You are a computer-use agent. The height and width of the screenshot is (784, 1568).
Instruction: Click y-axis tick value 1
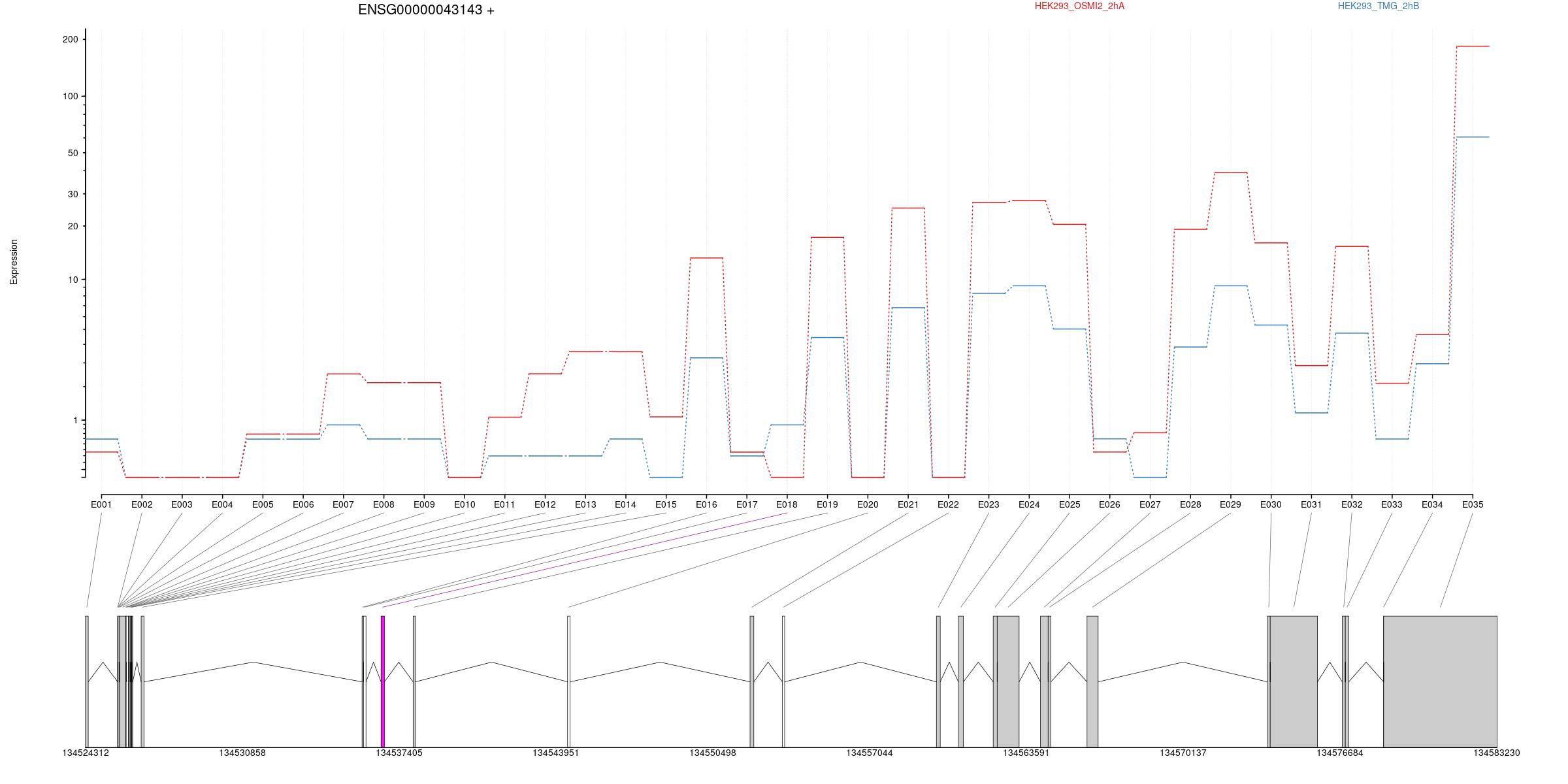click(75, 420)
